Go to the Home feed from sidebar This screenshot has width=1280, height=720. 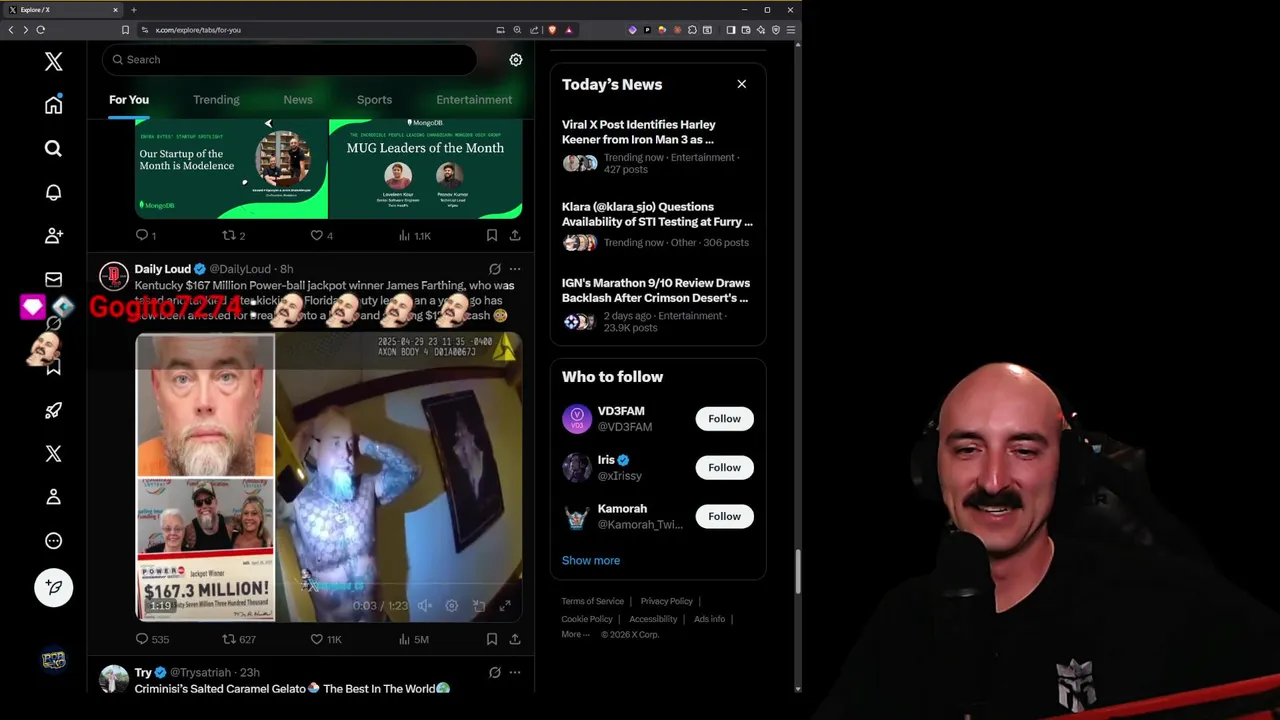[54, 105]
